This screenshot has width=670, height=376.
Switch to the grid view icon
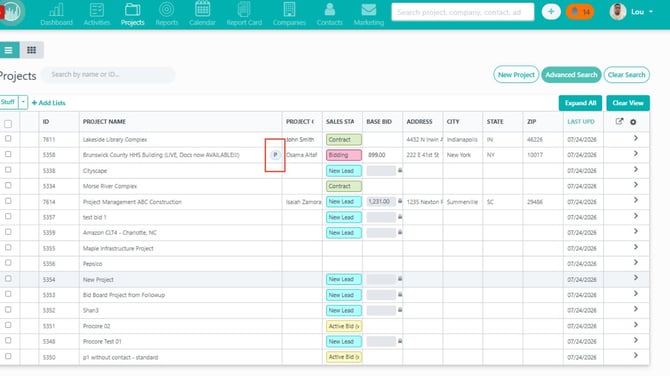[x=32, y=50]
